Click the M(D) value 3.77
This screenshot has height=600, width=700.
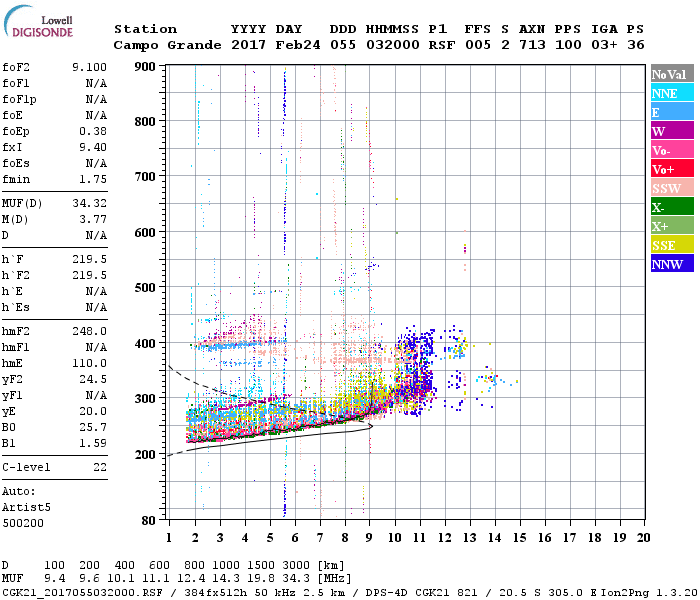tap(93, 220)
